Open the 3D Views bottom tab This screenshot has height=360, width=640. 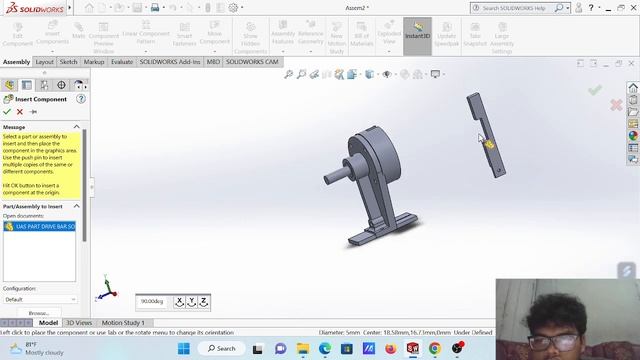(79, 322)
